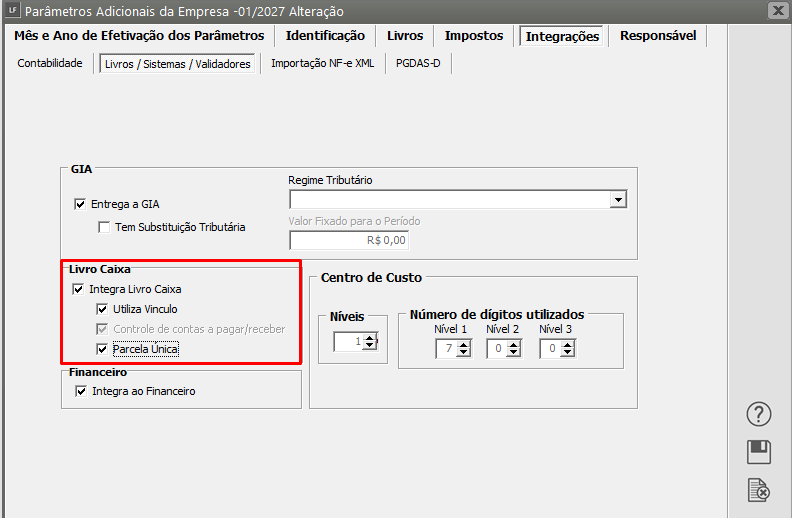Viewport: 792px width, 518px height.
Task: Switch to the Impostos tab
Action: pyautogui.click(x=474, y=36)
